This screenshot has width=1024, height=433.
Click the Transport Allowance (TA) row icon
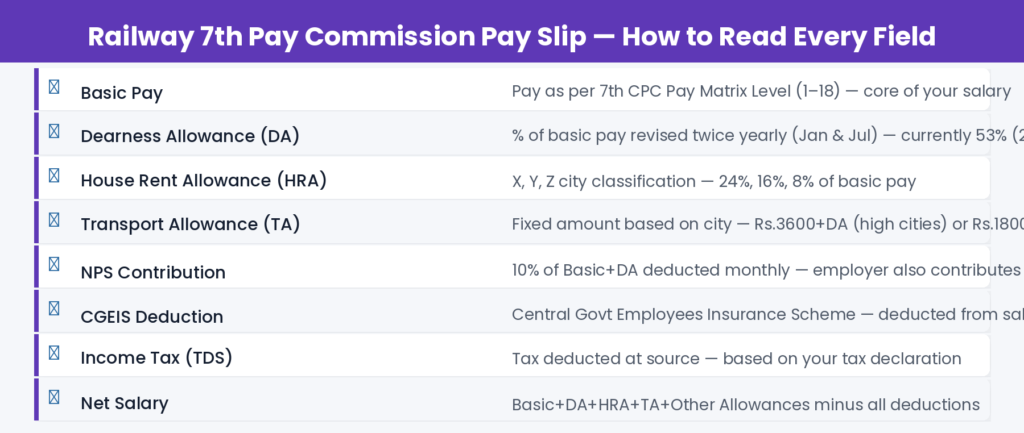coord(54,220)
